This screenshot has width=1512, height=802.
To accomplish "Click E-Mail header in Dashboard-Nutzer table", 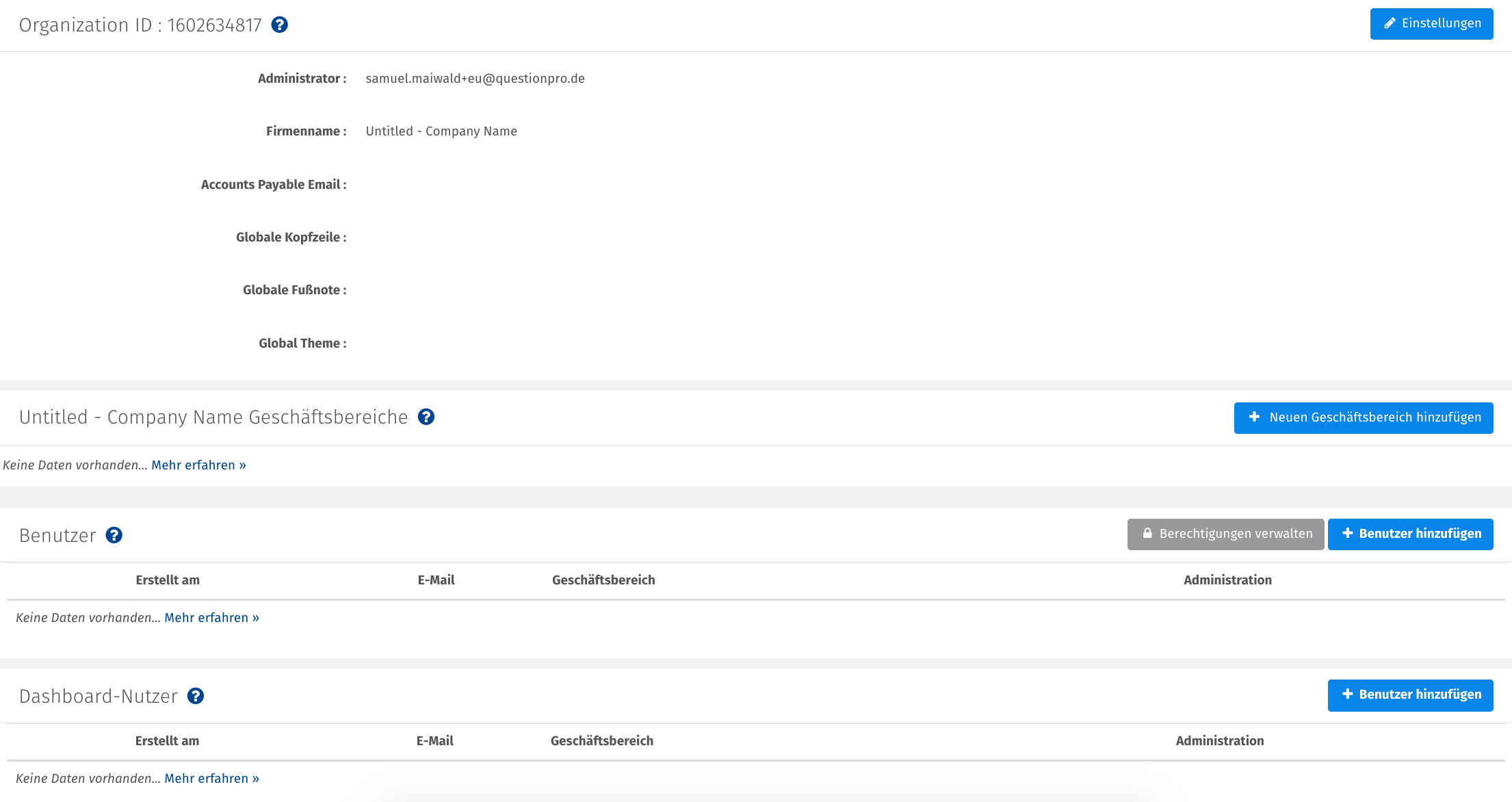I will (x=434, y=741).
